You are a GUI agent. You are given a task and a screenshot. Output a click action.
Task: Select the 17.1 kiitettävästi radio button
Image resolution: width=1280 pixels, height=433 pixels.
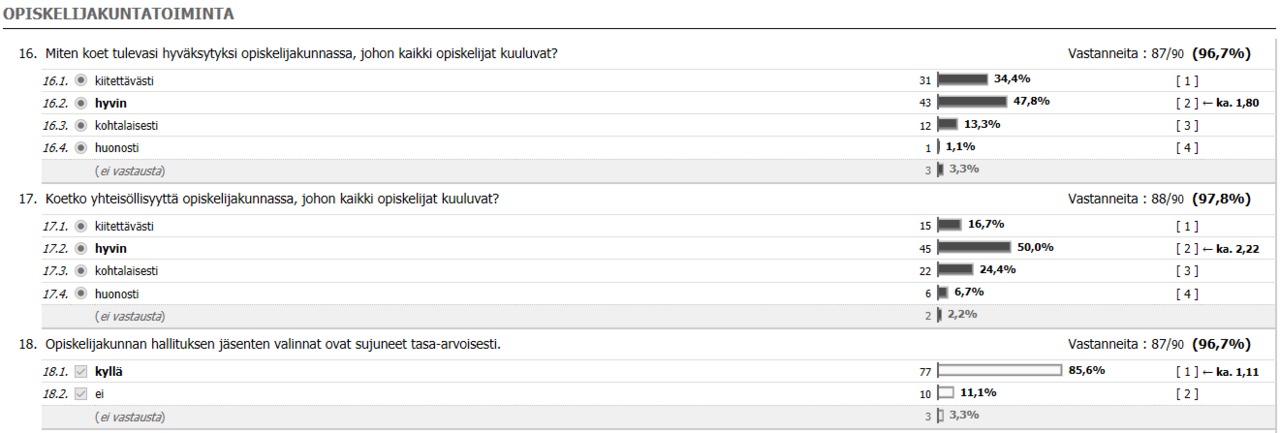click(81, 226)
